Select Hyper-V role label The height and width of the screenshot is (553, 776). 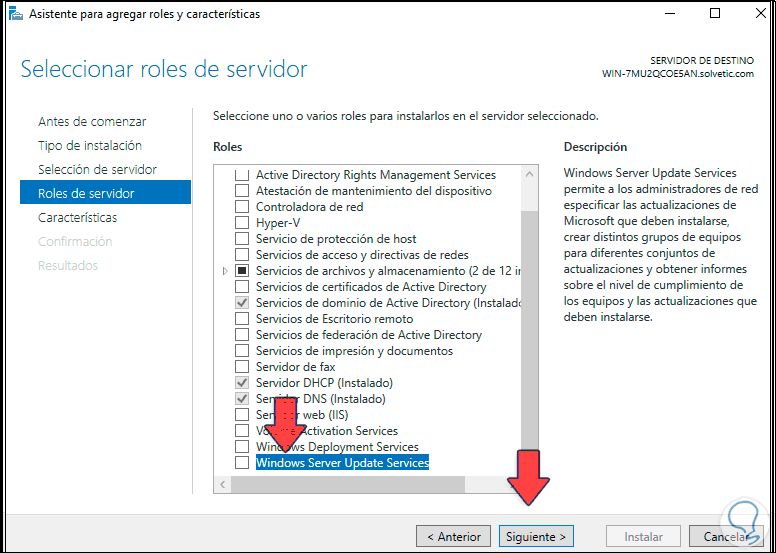point(278,223)
